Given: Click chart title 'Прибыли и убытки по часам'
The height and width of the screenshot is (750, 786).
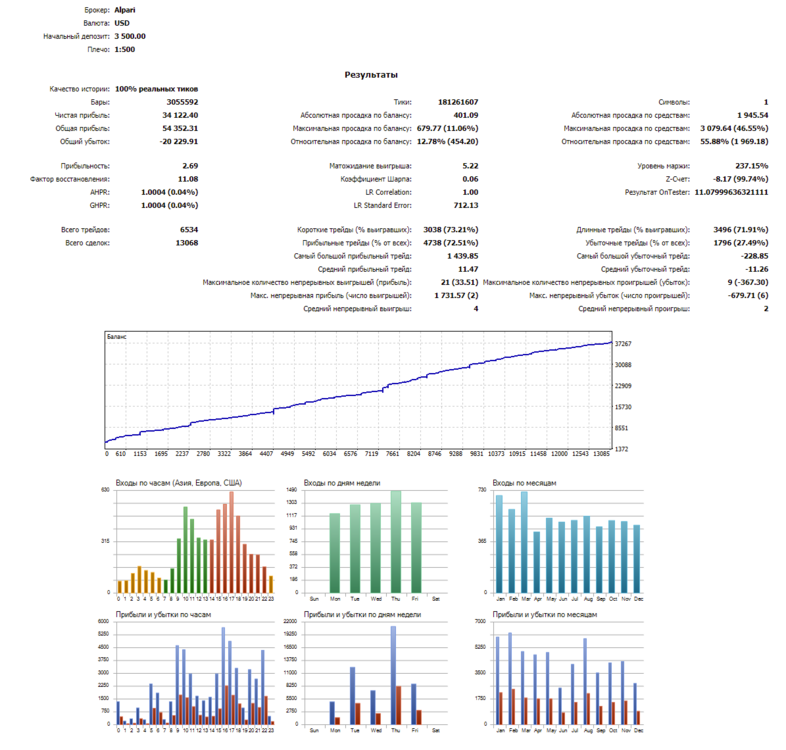Looking at the screenshot, I should click(x=163, y=614).
